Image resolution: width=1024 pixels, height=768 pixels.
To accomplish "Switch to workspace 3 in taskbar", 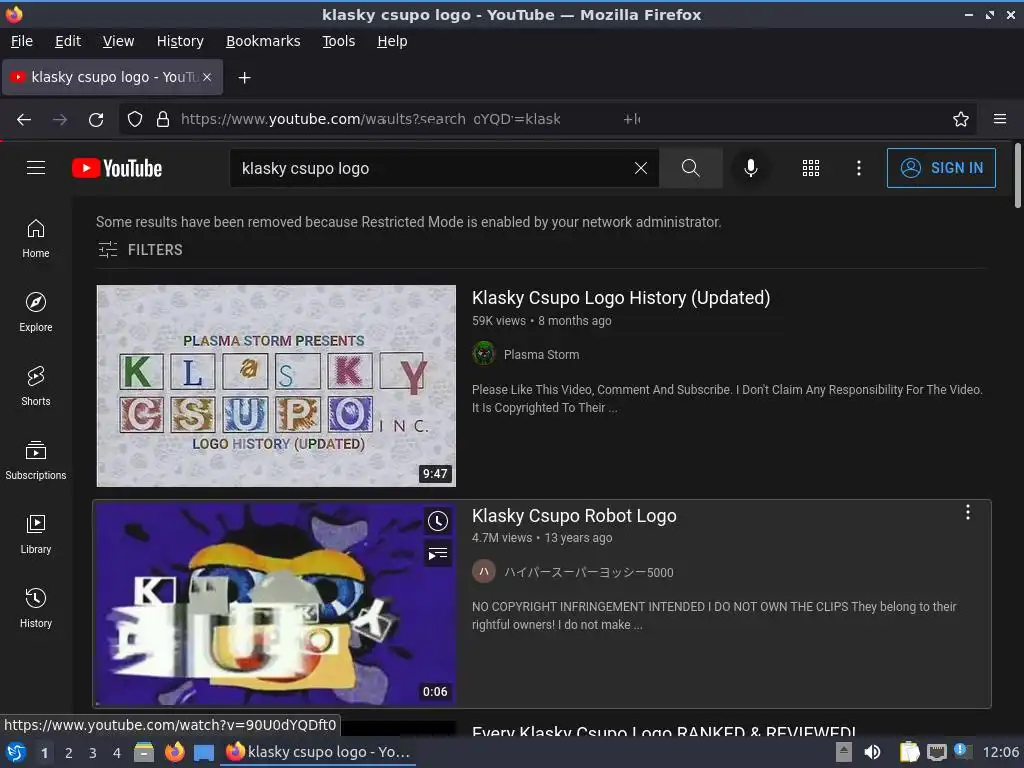I will [93, 753].
